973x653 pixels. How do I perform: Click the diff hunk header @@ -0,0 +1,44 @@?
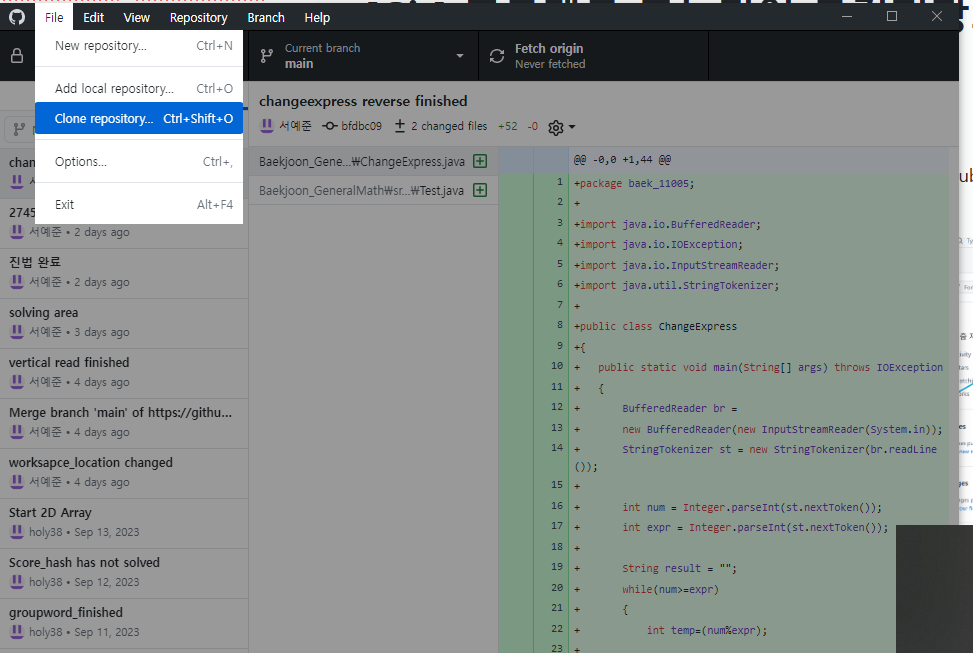pyautogui.click(x=622, y=160)
